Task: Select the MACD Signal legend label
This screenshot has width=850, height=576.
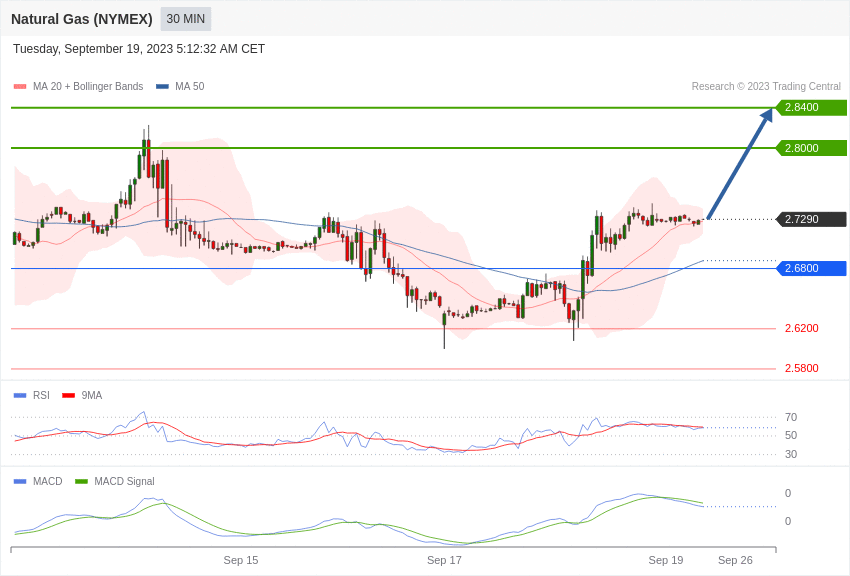Action: point(124,482)
